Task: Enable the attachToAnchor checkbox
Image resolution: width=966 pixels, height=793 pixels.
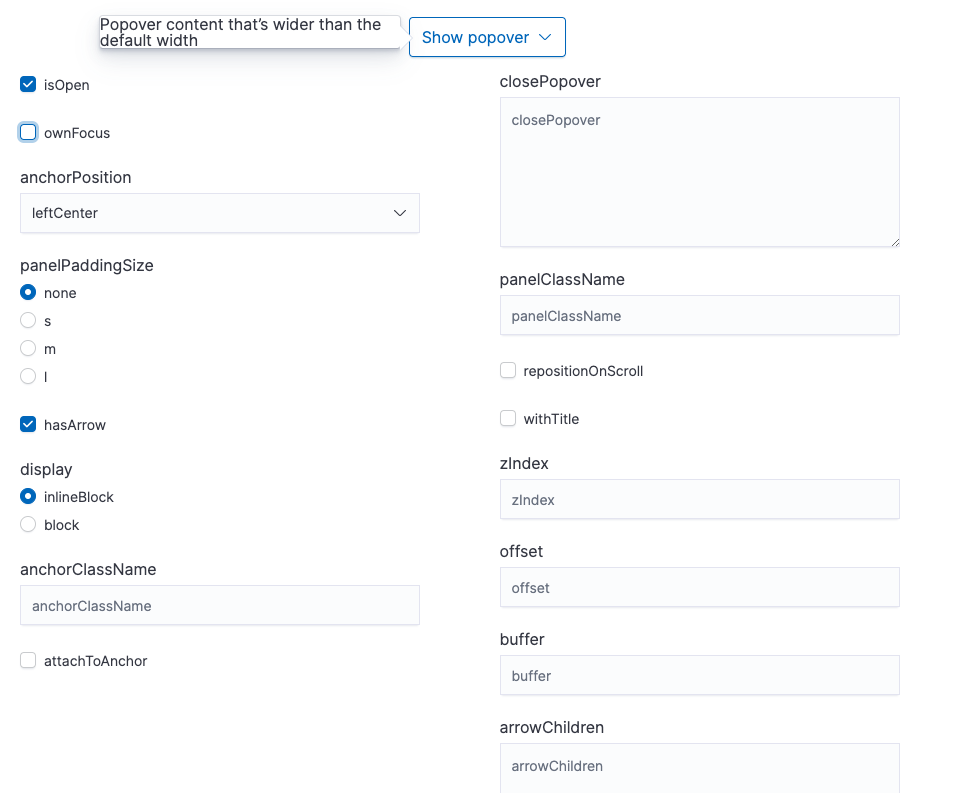Action: tap(28, 660)
